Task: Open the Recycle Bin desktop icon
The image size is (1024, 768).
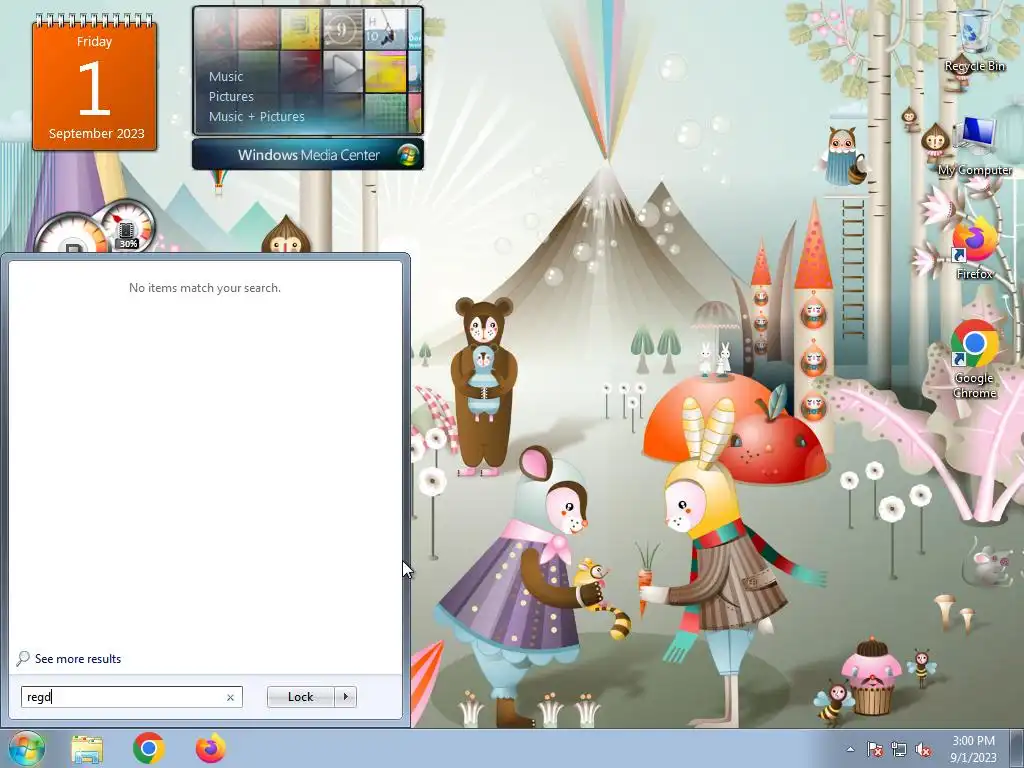Action: pyautogui.click(x=974, y=40)
